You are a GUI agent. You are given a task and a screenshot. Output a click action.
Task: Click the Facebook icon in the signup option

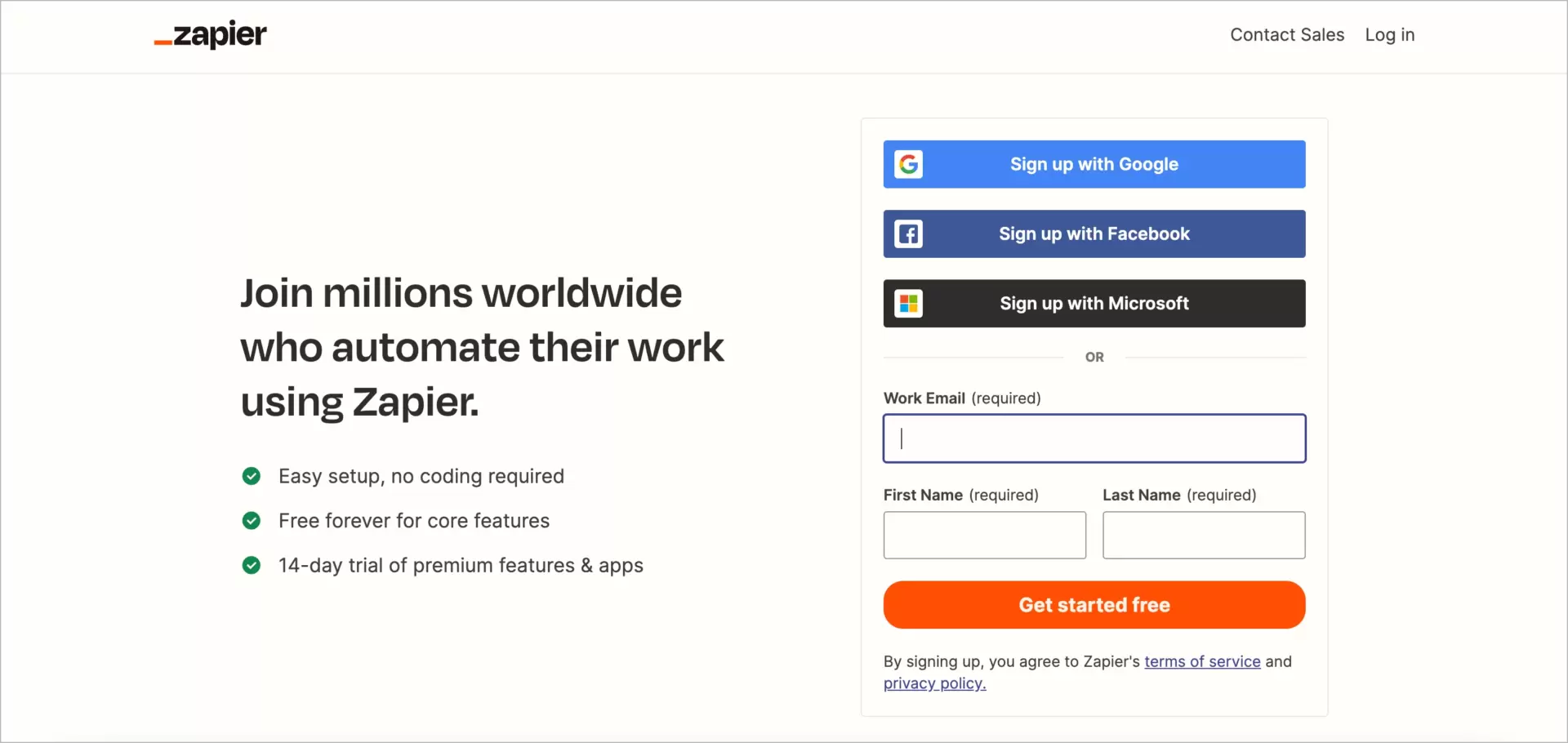(x=909, y=234)
